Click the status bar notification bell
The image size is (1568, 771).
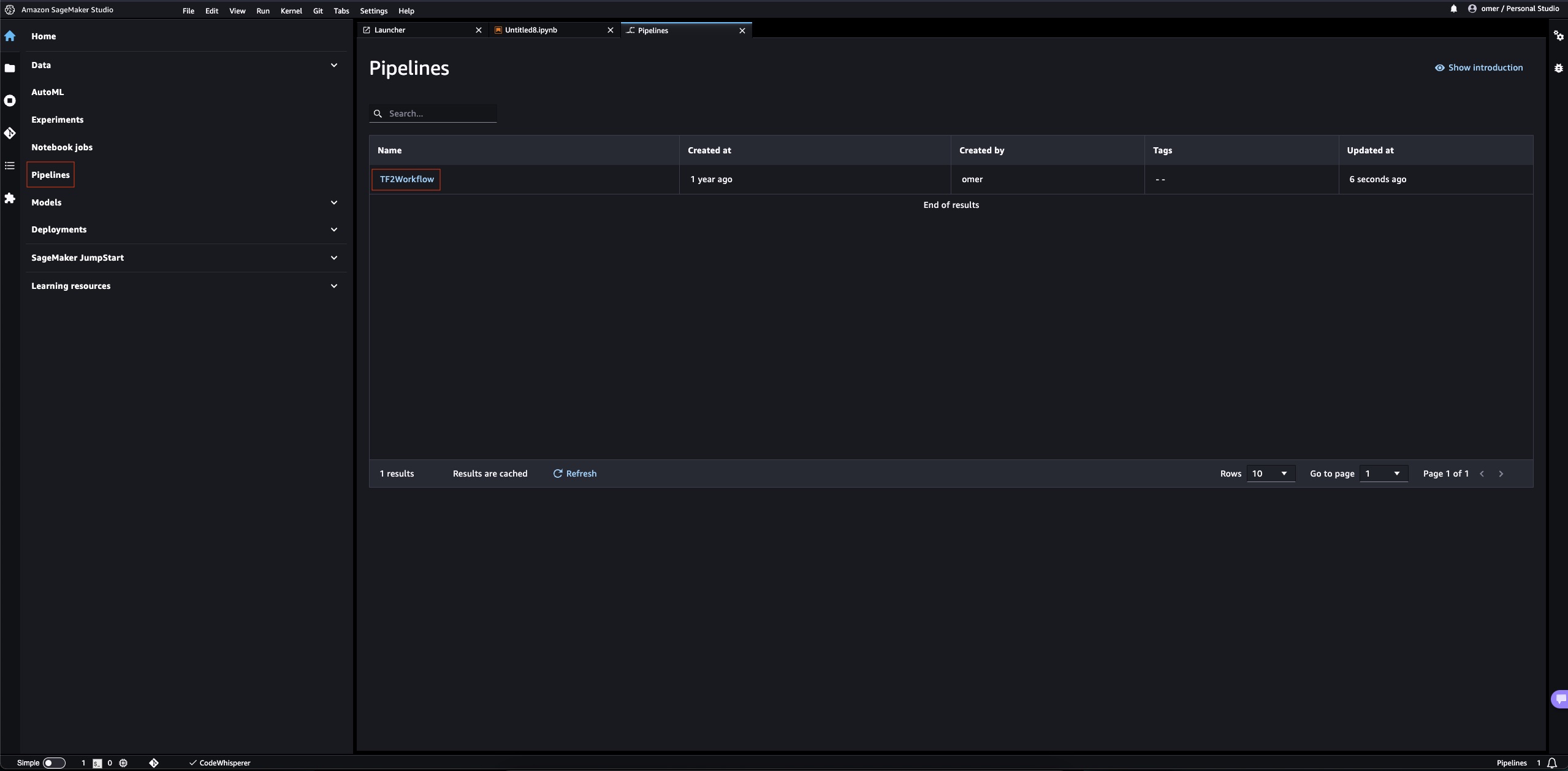click(x=1551, y=763)
